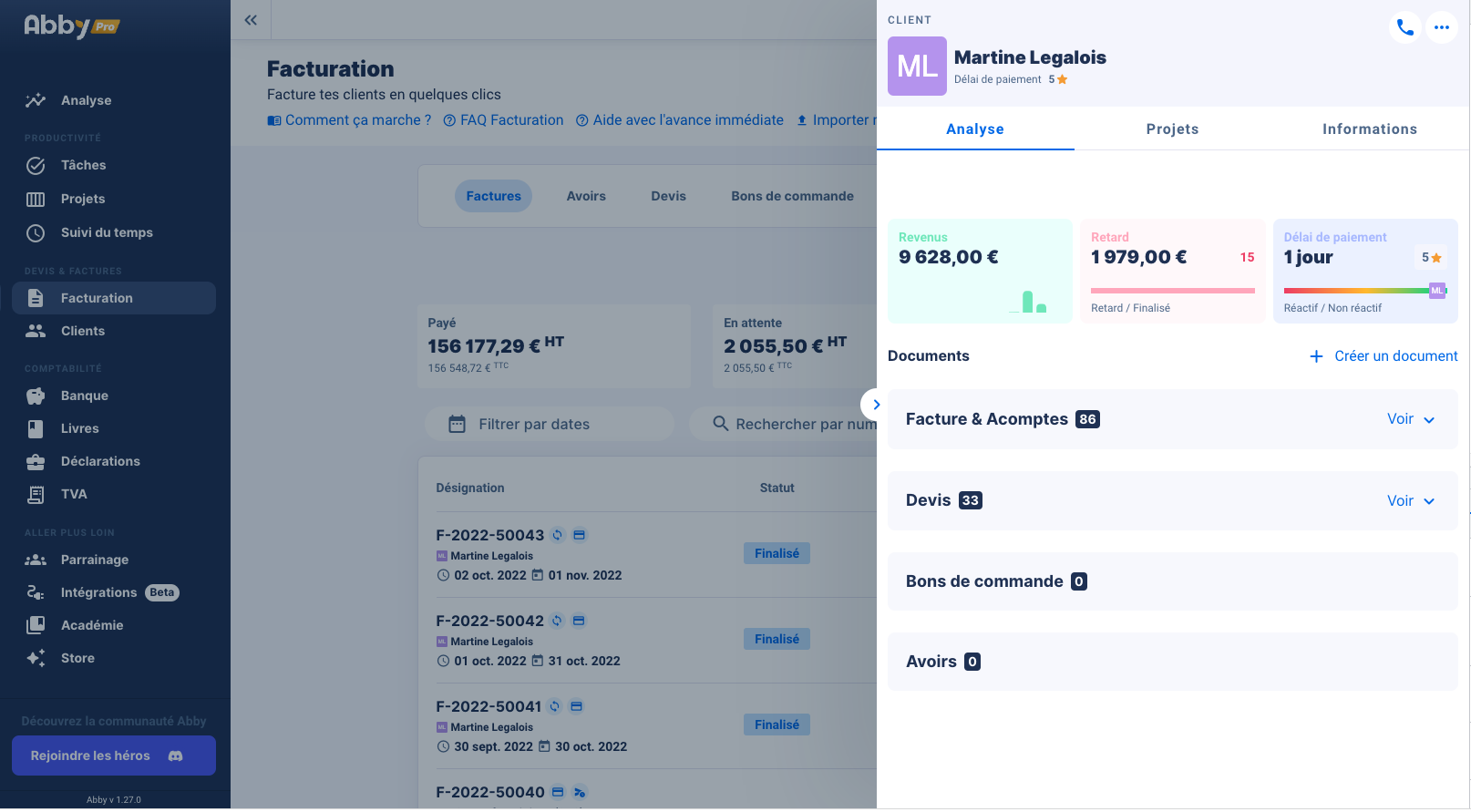Select the Avoirs tab

point(586,196)
